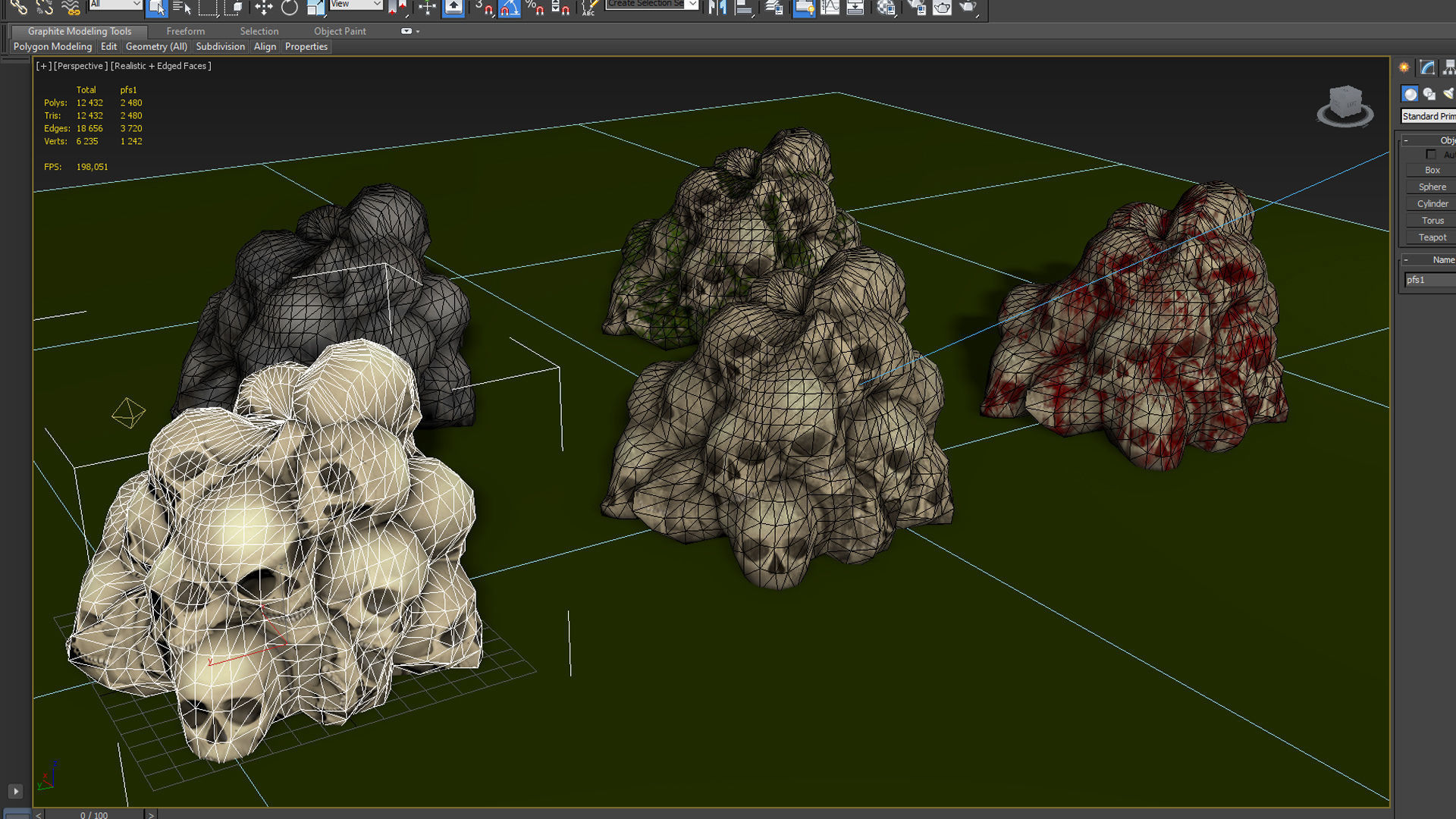The image size is (1456, 819).
Task: Select the Select and Scale tool
Action: click(313, 8)
